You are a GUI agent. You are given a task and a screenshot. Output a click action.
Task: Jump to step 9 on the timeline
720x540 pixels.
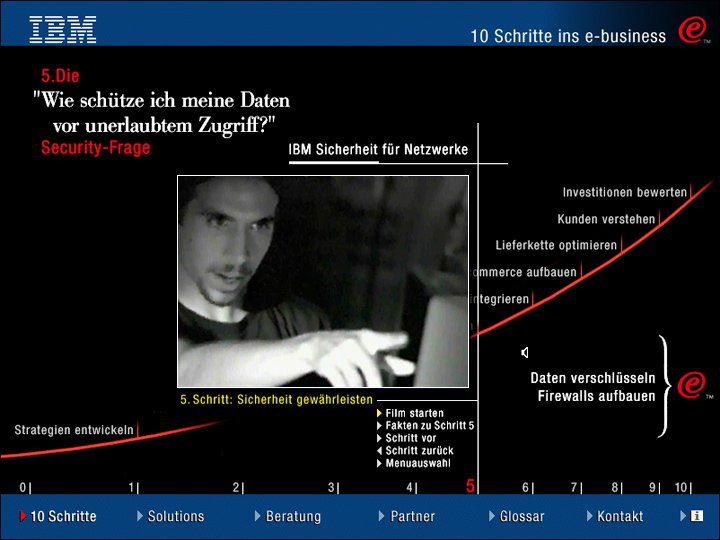click(x=654, y=487)
